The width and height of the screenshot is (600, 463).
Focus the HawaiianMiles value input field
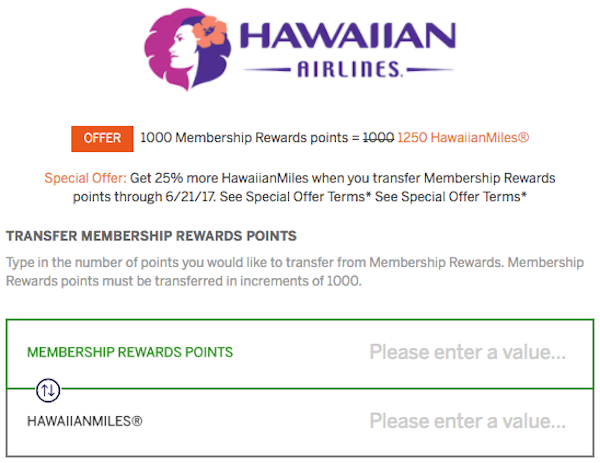tap(467, 421)
